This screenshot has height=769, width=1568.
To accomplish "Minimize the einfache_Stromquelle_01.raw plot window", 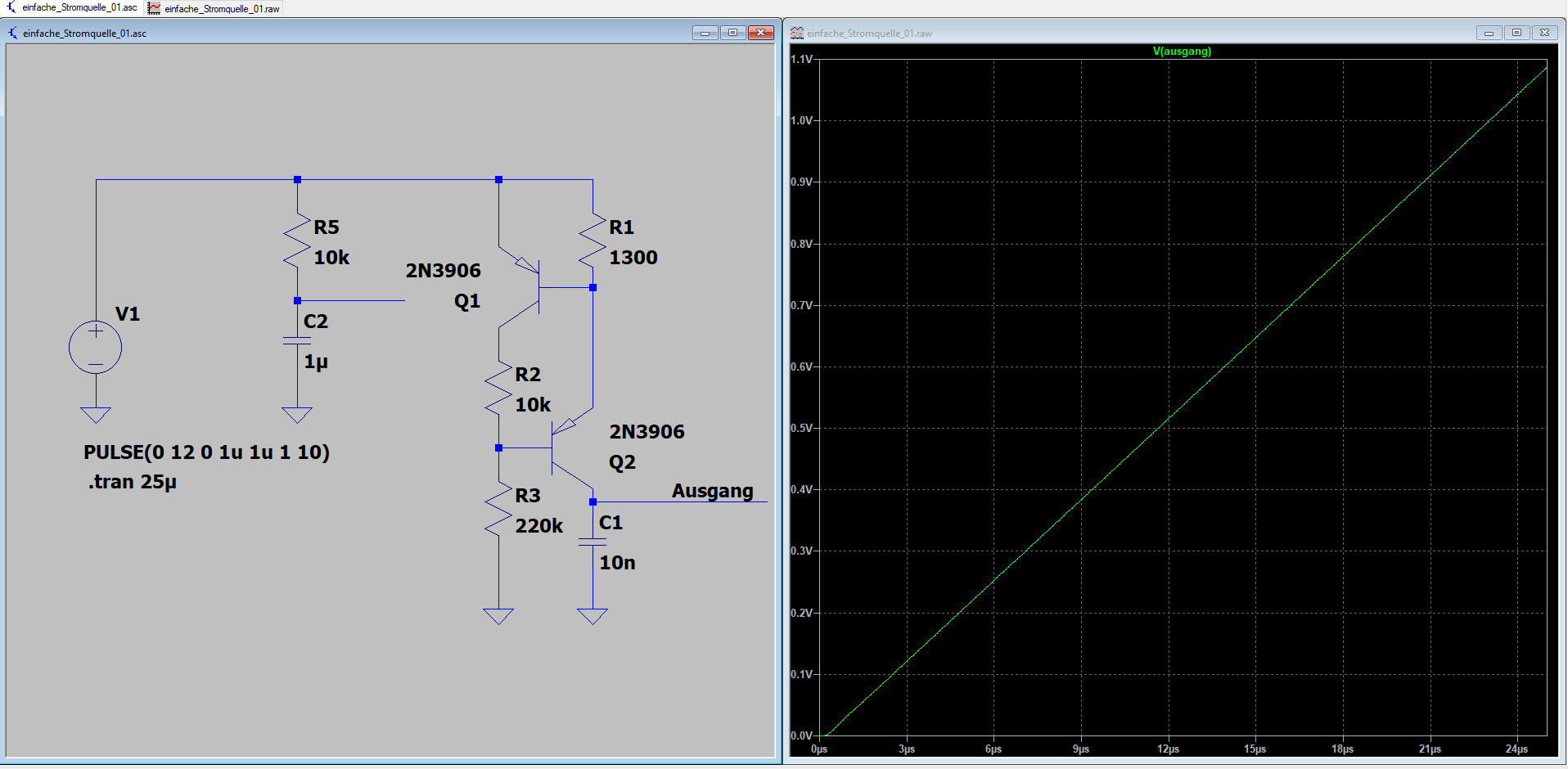I will coord(1489,33).
